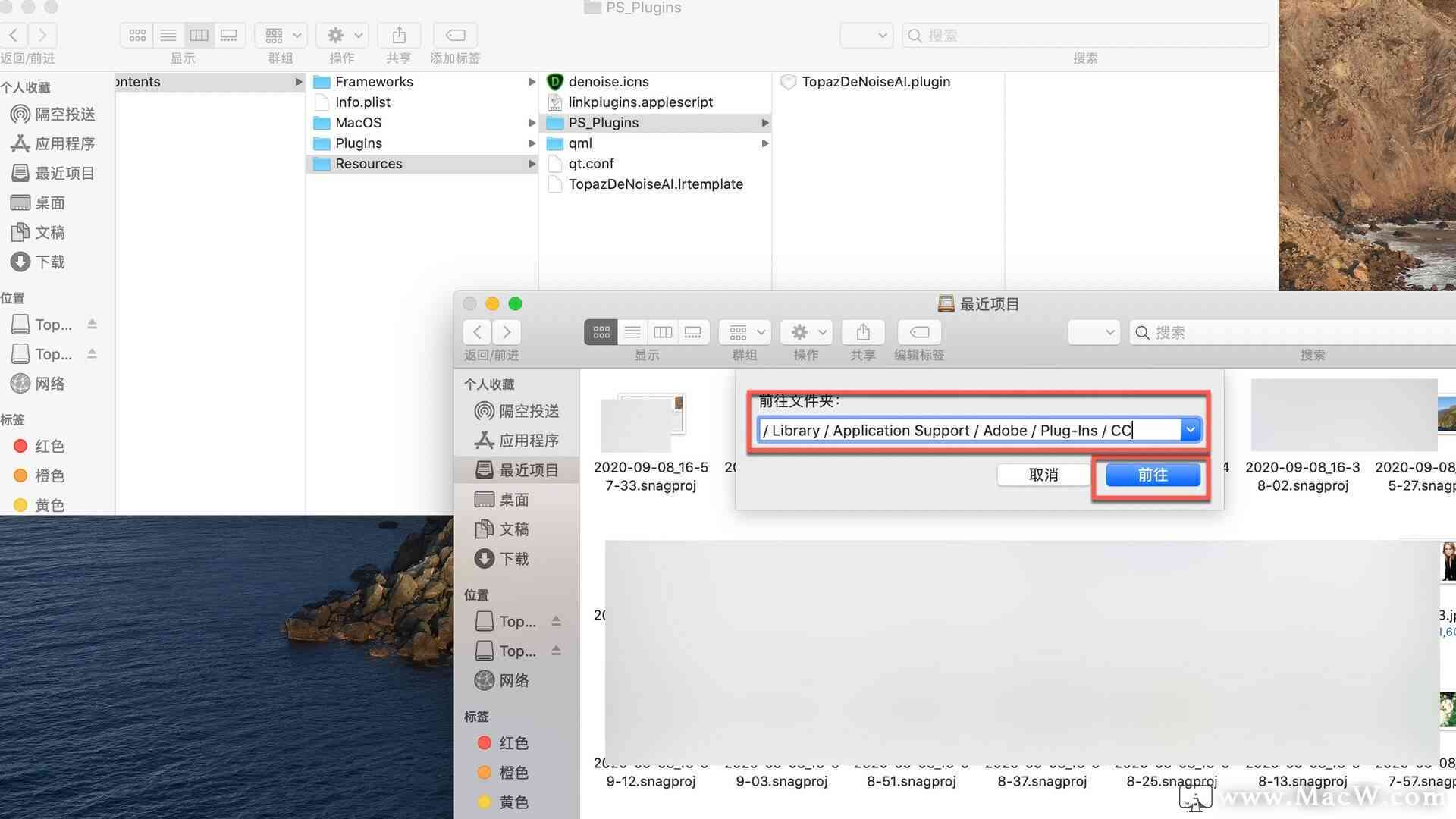Image resolution: width=1456 pixels, height=819 pixels.
Task: Expand the MacOS folder arrow
Action: click(x=532, y=123)
